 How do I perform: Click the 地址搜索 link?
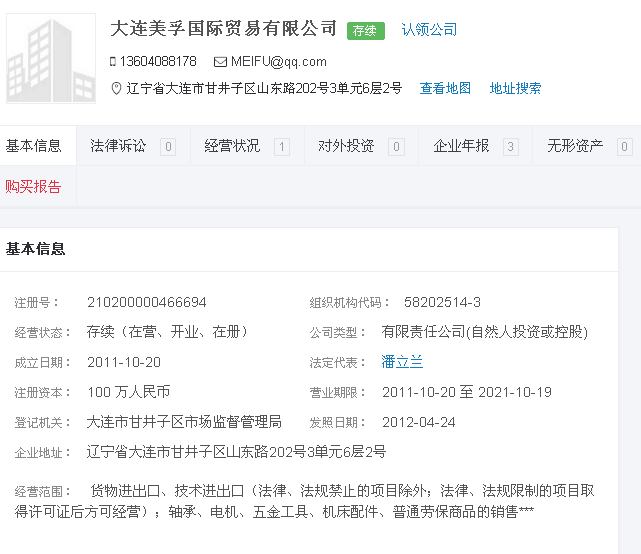(515, 88)
